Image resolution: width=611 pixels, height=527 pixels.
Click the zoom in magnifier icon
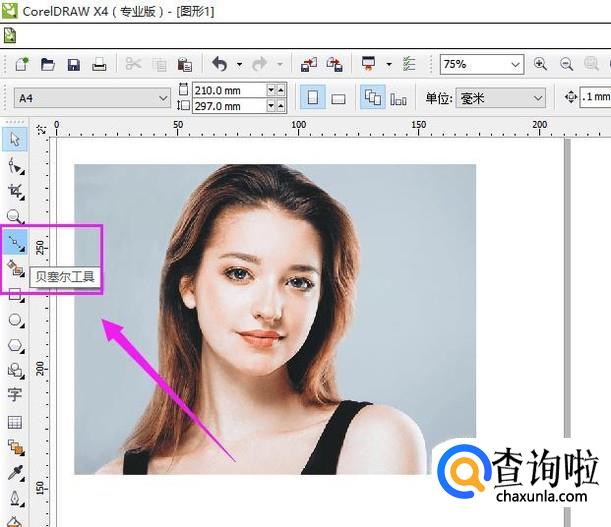(541, 64)
